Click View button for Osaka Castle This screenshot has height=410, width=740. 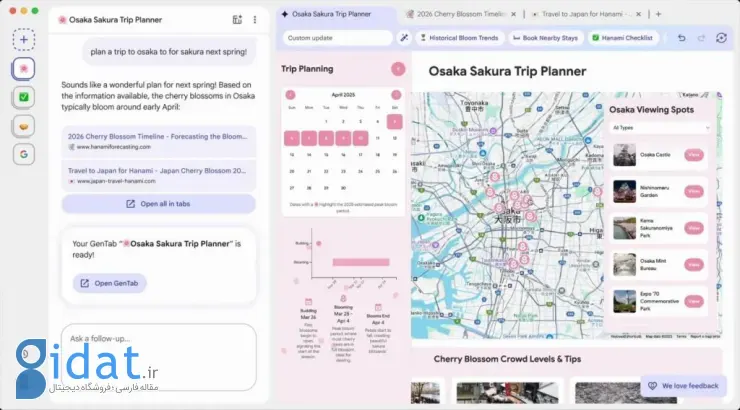693,155
